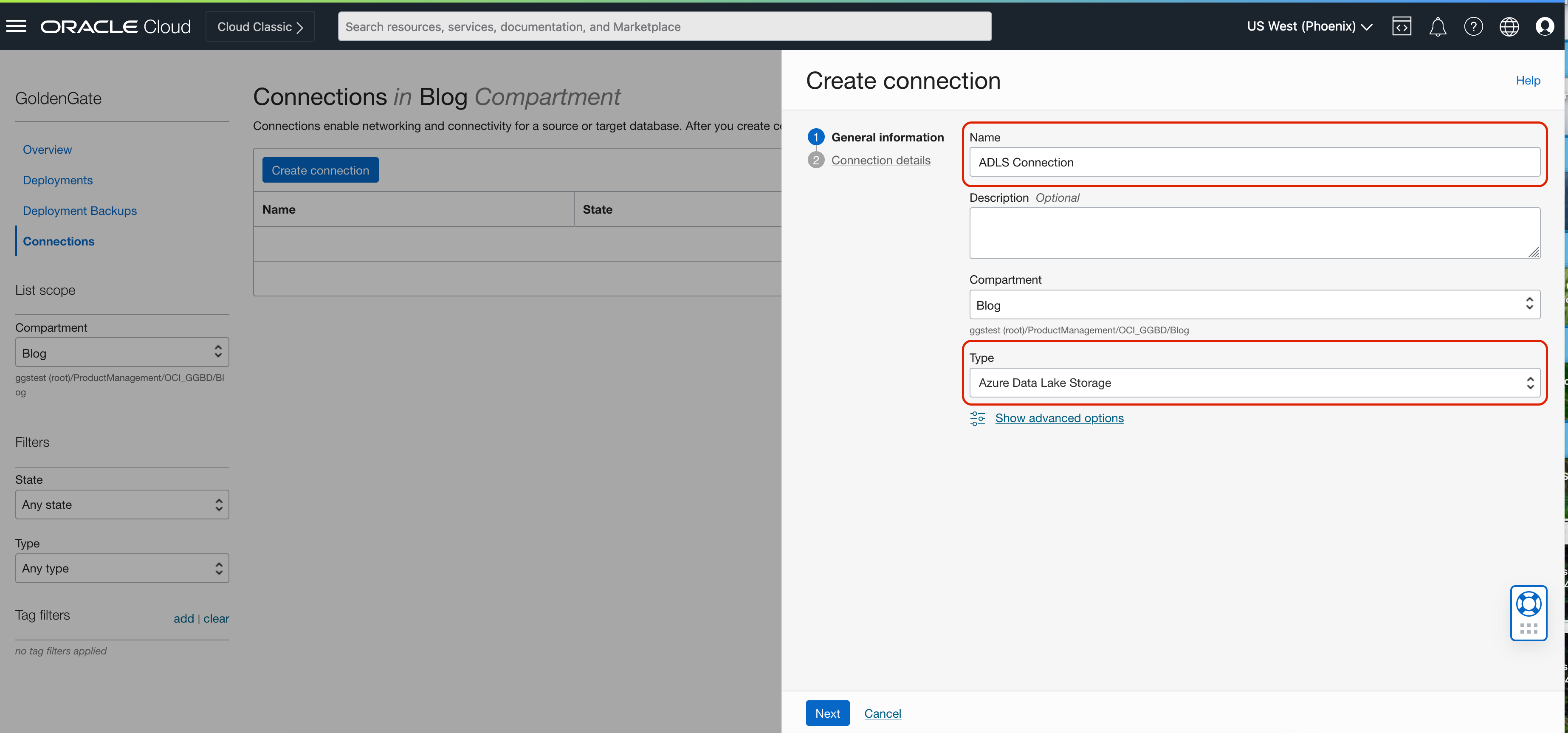1568x733 pixels.
Task: Click the Description text area
Action: 1255,233
